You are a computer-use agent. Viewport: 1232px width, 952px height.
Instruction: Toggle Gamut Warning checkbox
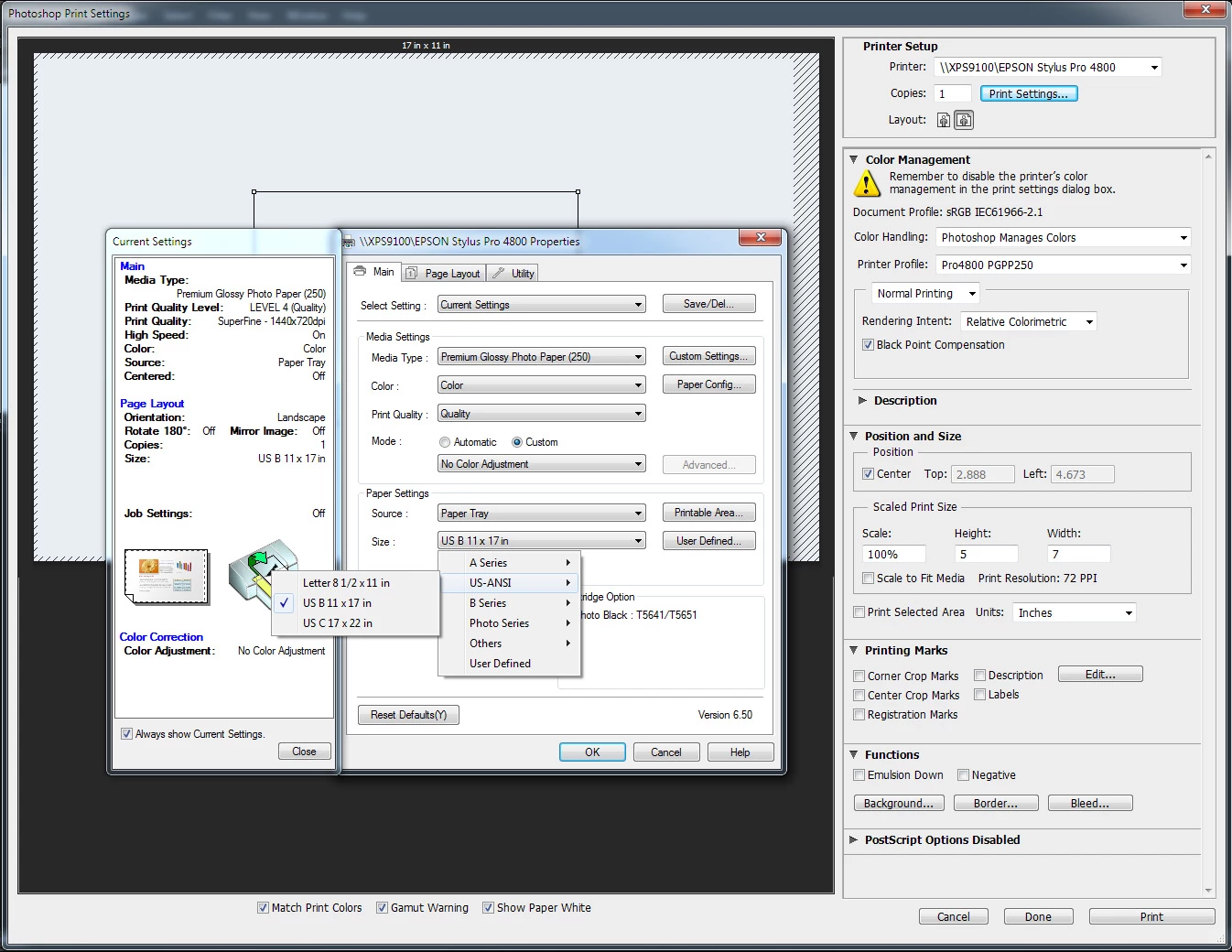(382, 908)
